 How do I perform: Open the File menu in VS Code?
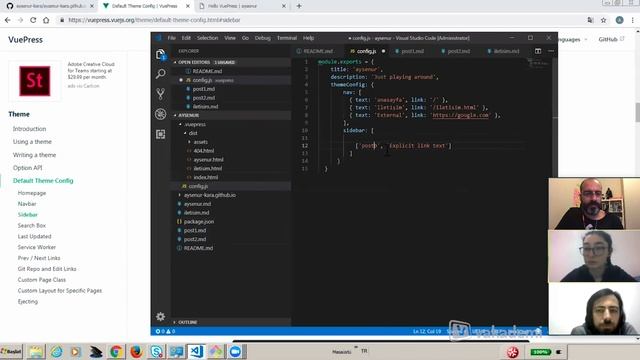[171, 38]
